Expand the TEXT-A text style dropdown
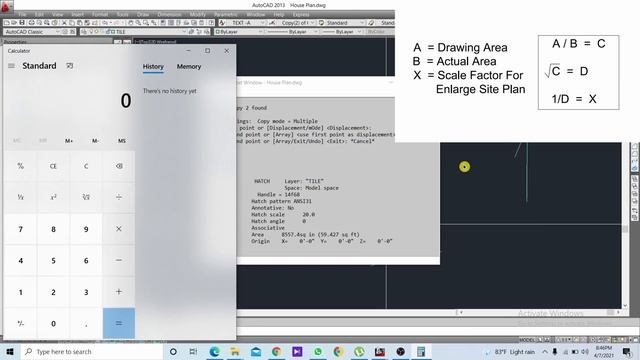 pos(263,23)
